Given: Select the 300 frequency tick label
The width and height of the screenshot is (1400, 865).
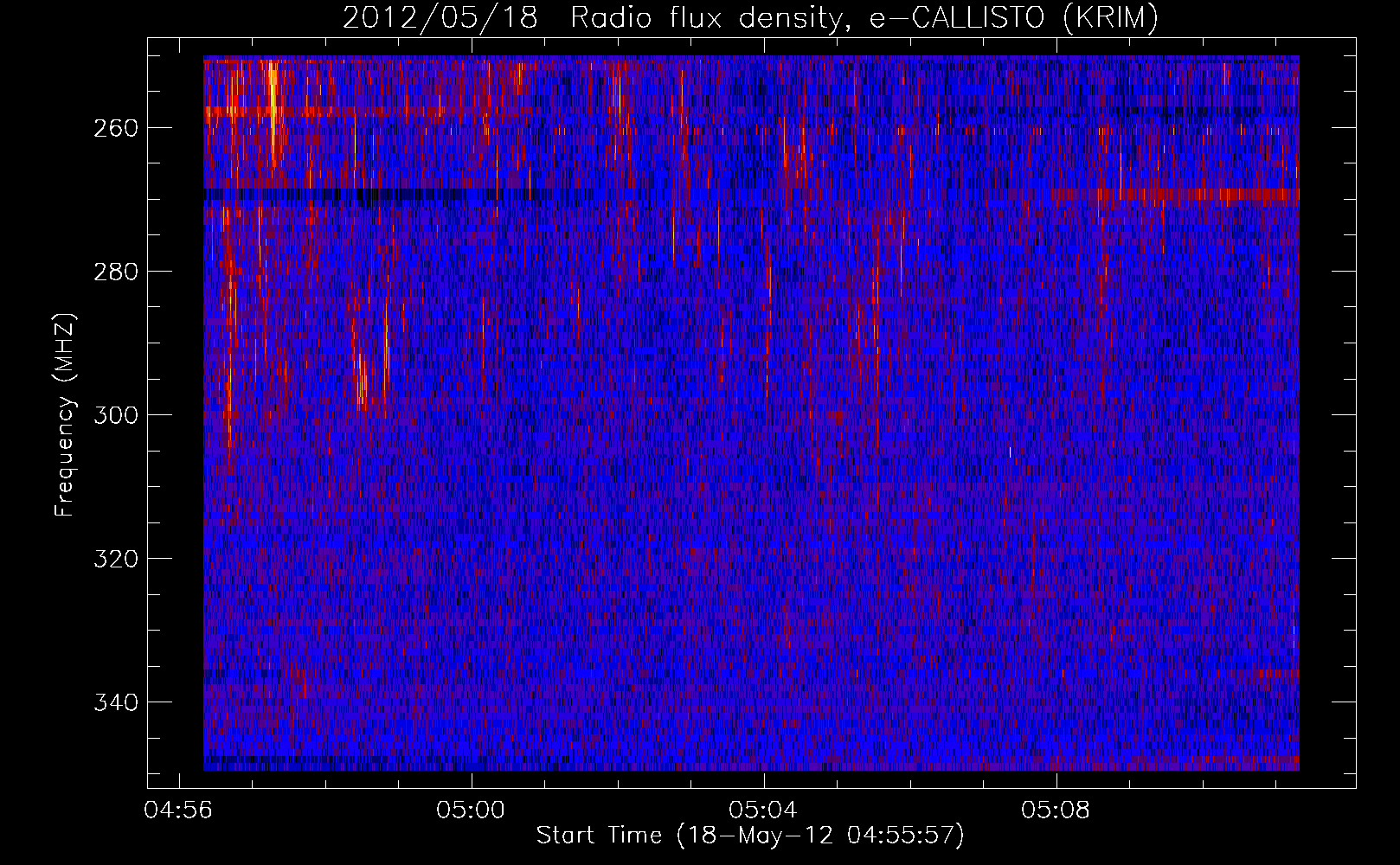Looking at the screenshot, I should [x=115, y=415].
